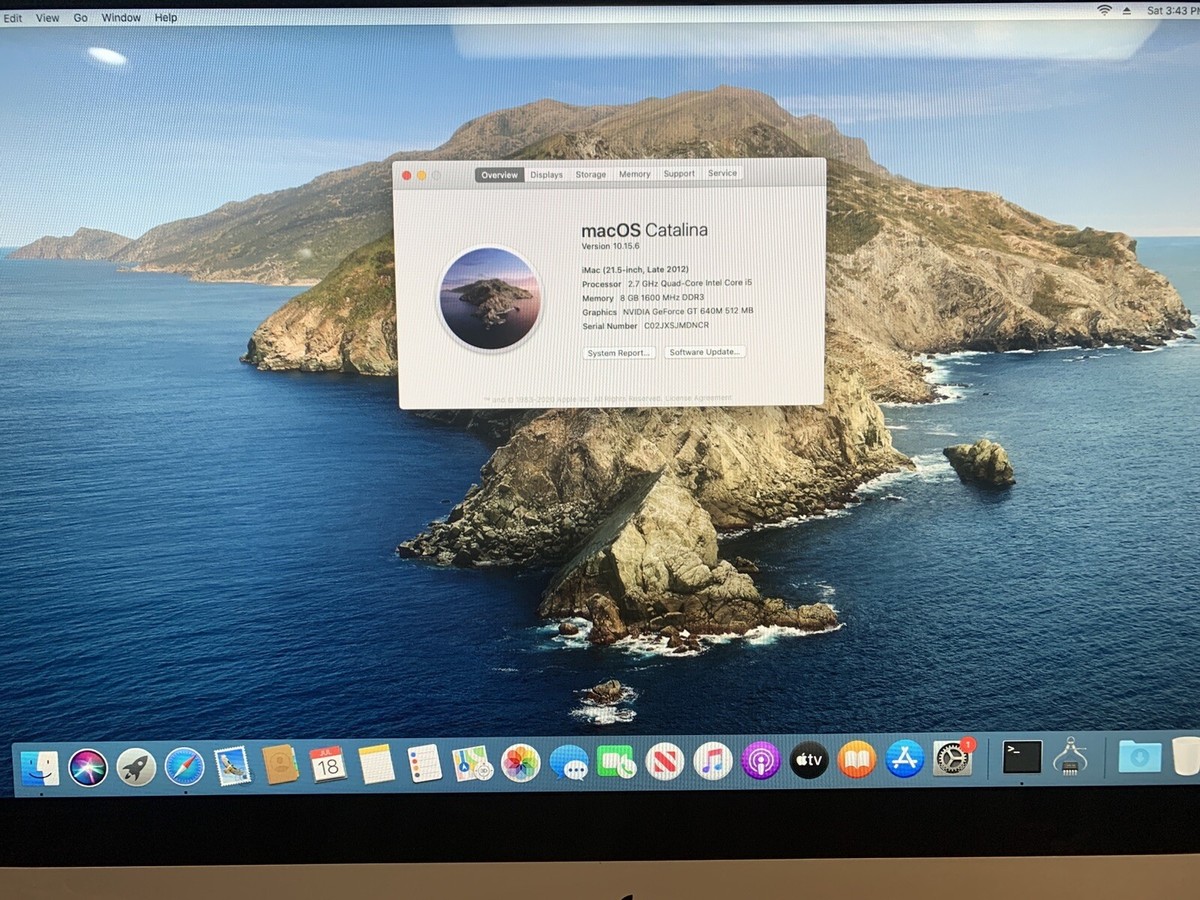Click the Software Update button
The height and width of the screenshot is (900, 1200).
(705, 352)
